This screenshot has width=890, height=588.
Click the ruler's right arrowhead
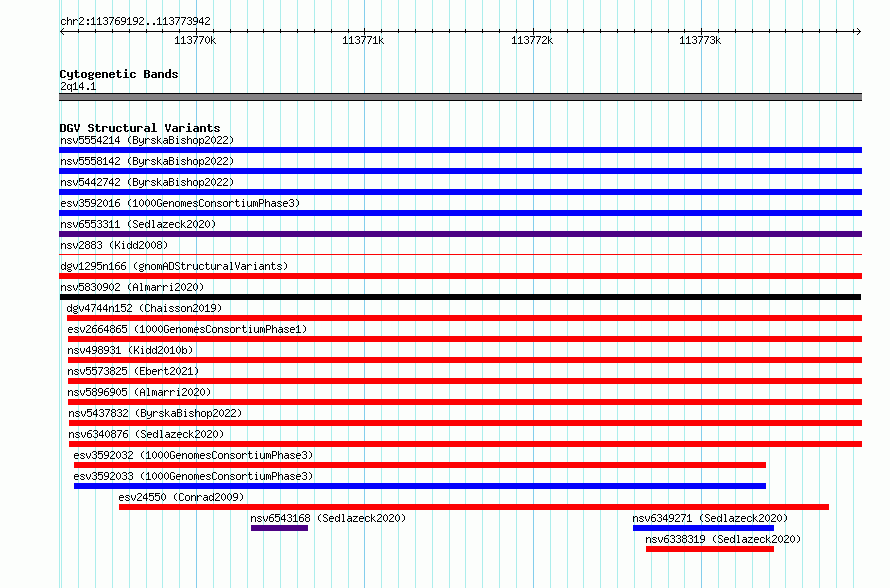858,31
